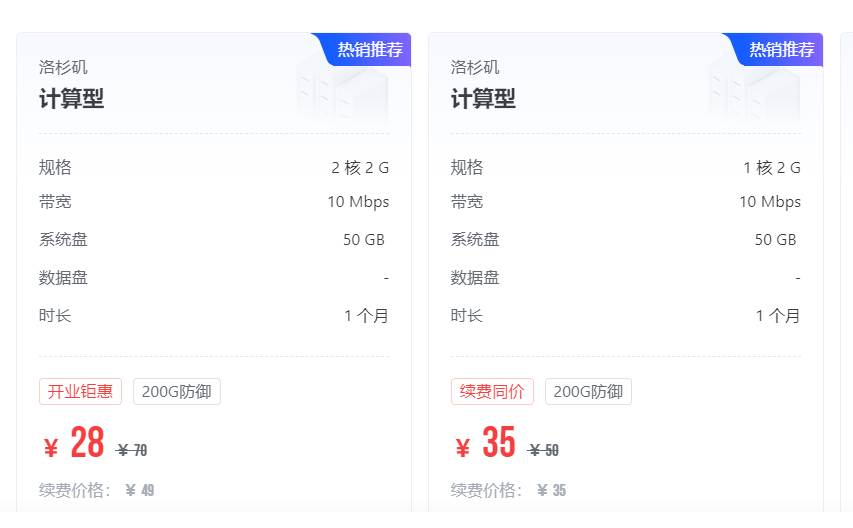Click the 续费价格 ¥ 49 text

point(97,490)
